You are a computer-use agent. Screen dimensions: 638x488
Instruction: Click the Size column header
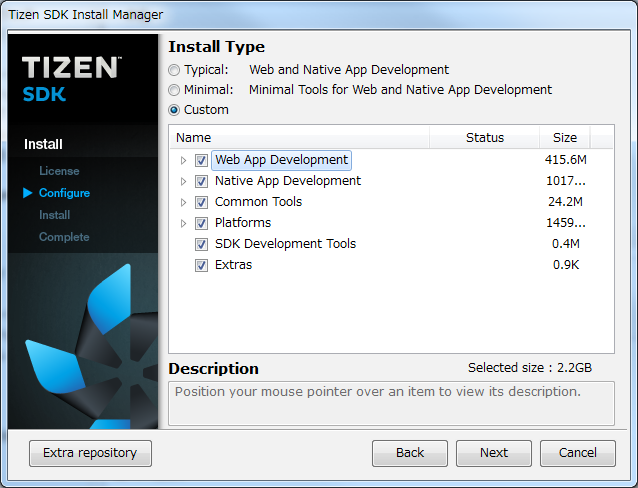(565, 138)
